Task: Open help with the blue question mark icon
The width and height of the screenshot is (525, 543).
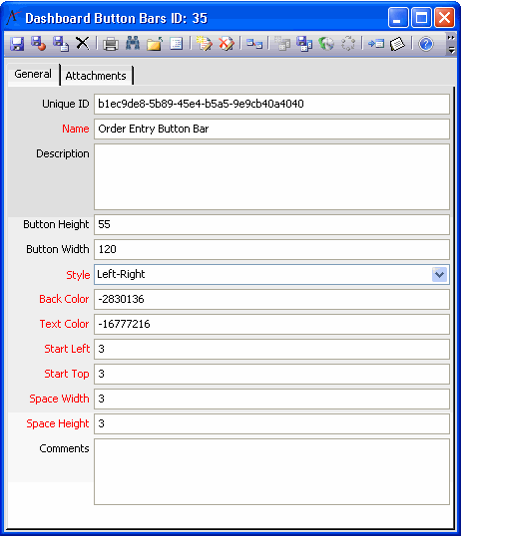Action: (426, 44)
